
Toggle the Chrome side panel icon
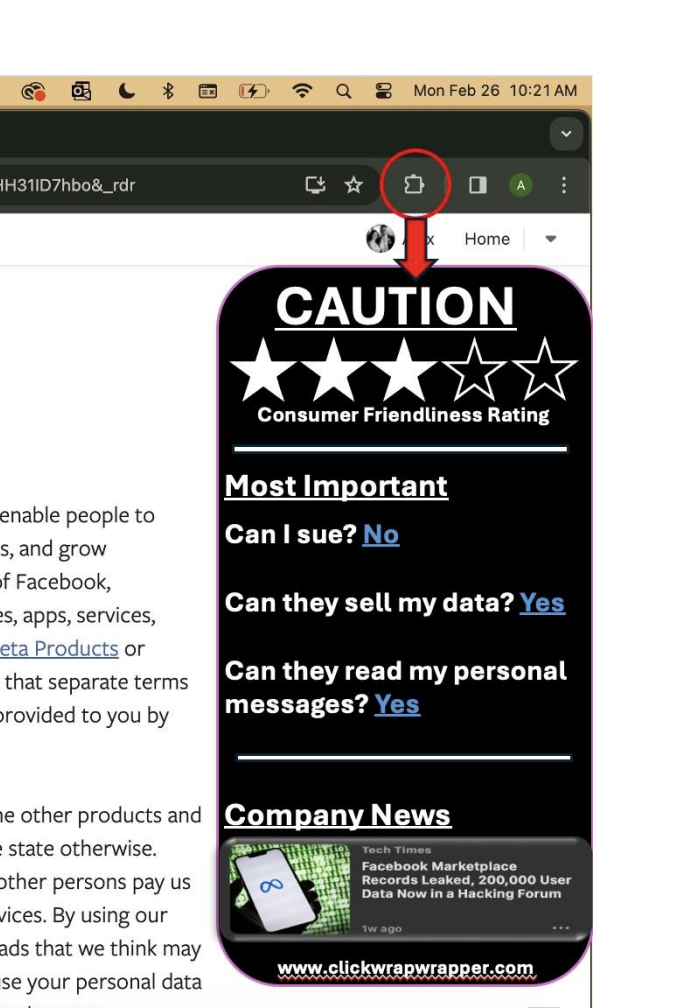[x=477, y=185]
